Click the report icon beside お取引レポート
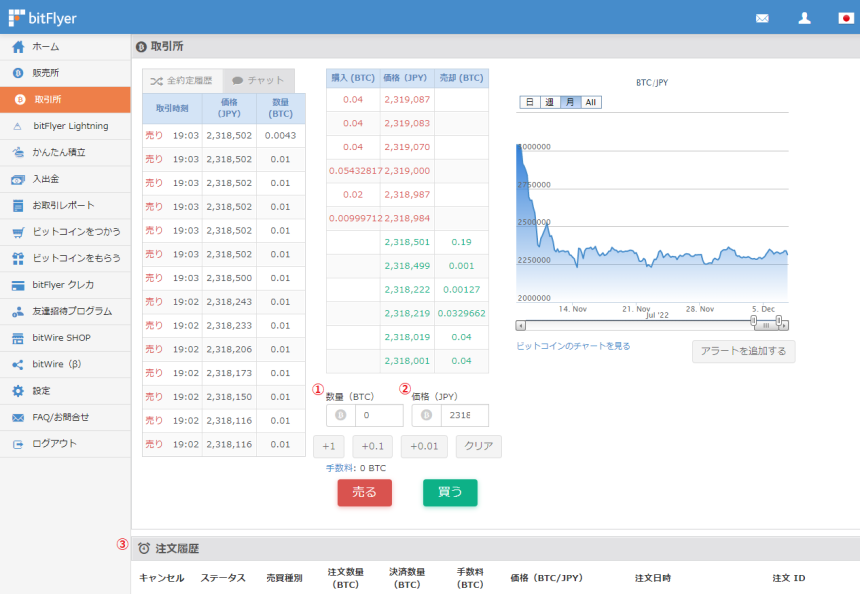Image resolution: width=860 pixels, height=594 pixels. (18, 206)
